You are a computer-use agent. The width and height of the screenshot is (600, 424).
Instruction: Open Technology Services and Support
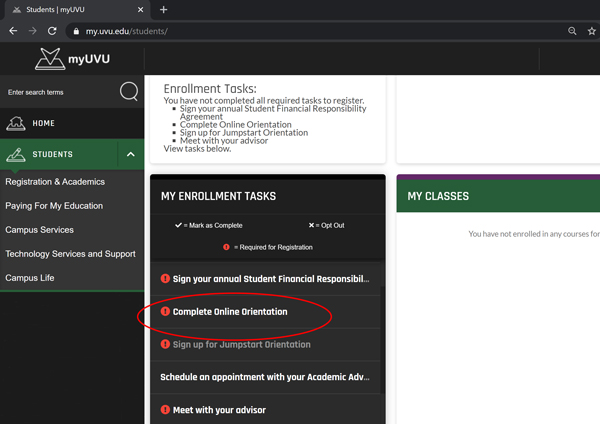pos(70,254)
